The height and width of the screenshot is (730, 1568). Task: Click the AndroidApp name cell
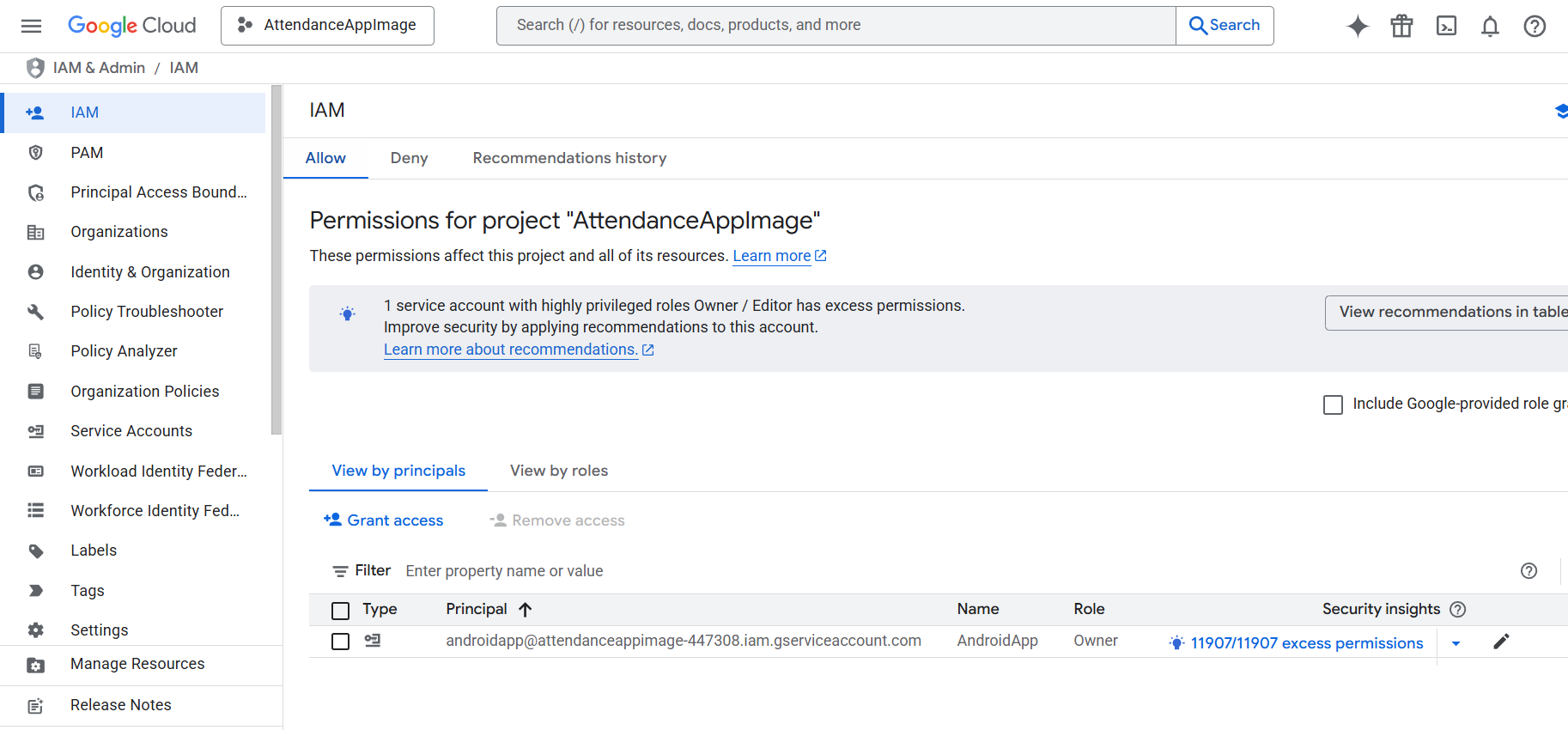pos(998,641)
